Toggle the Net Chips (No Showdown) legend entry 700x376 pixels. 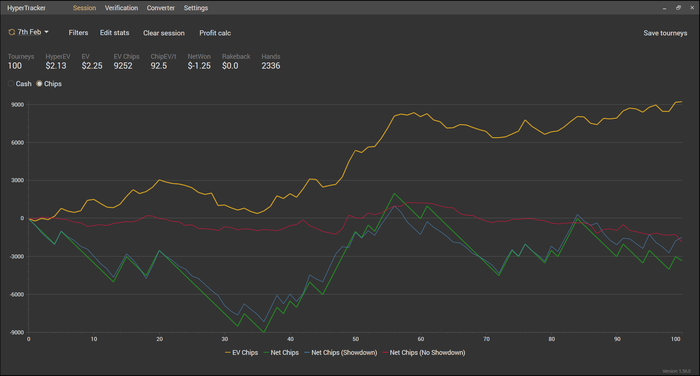(424, 353)
